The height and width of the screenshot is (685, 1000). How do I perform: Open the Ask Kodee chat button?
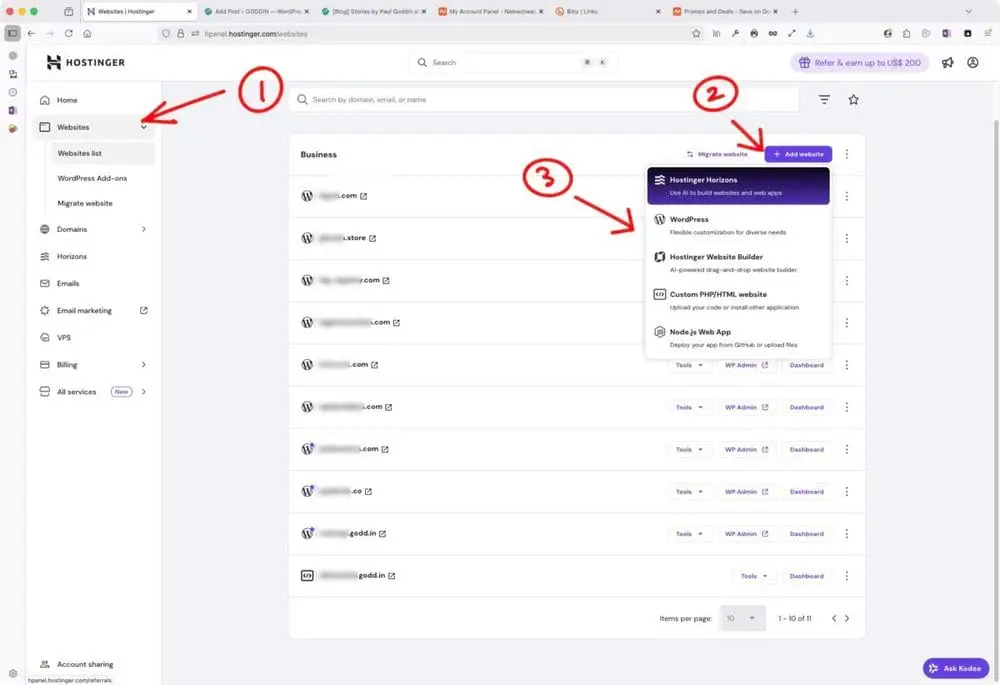pos(955,668)
